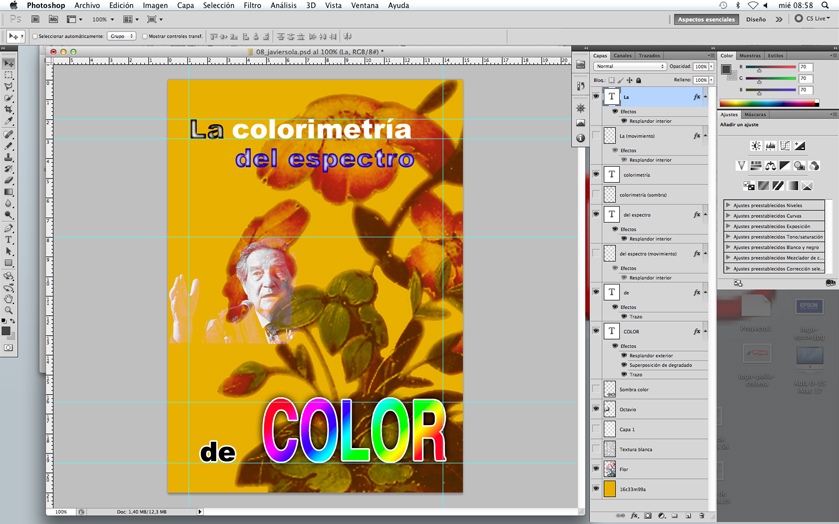Show the 'Sombra color' layer
The image size is (839, 524).
pos(596,389)
